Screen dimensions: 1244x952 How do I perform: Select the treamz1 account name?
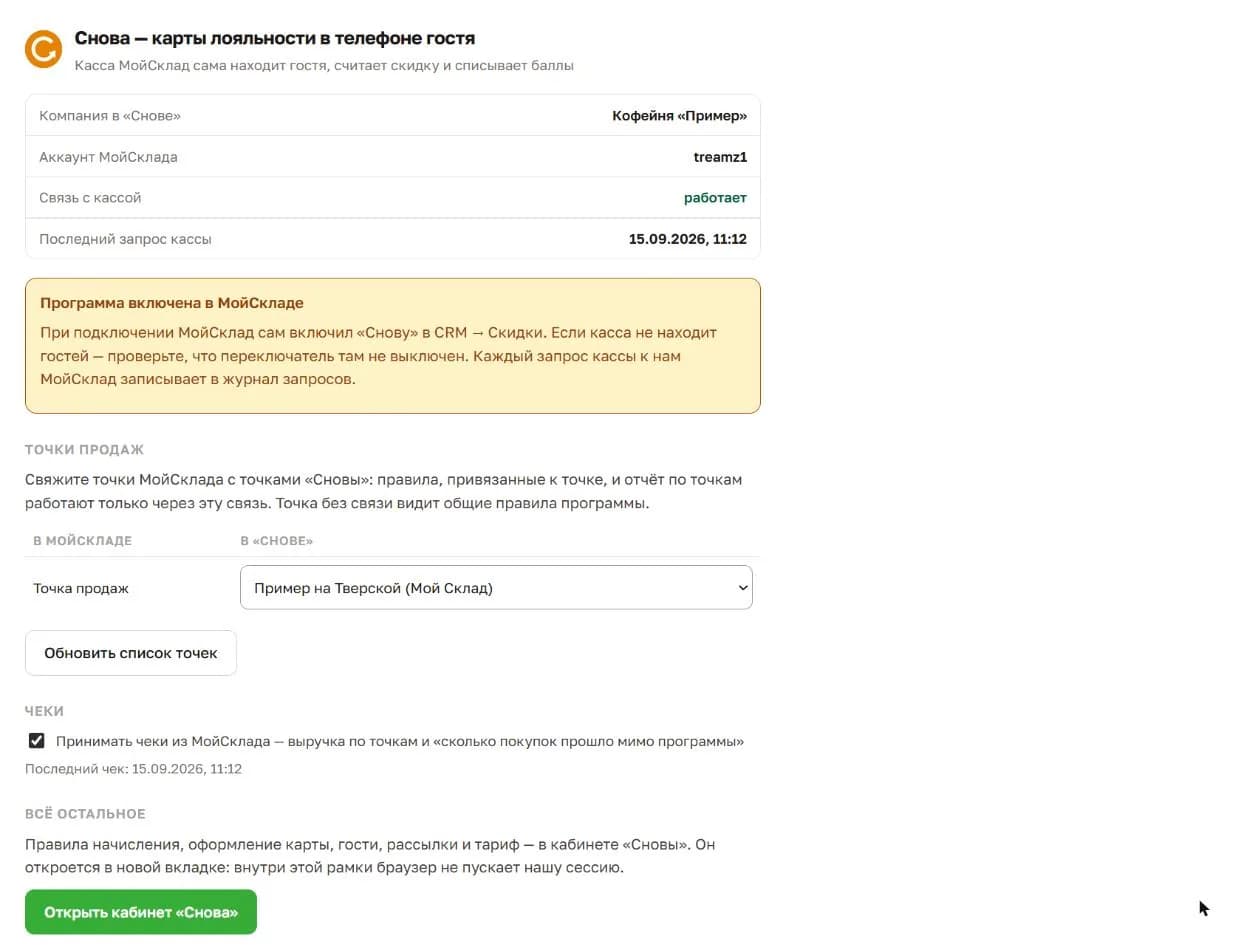pyautogui.click(x=720, y=157)
